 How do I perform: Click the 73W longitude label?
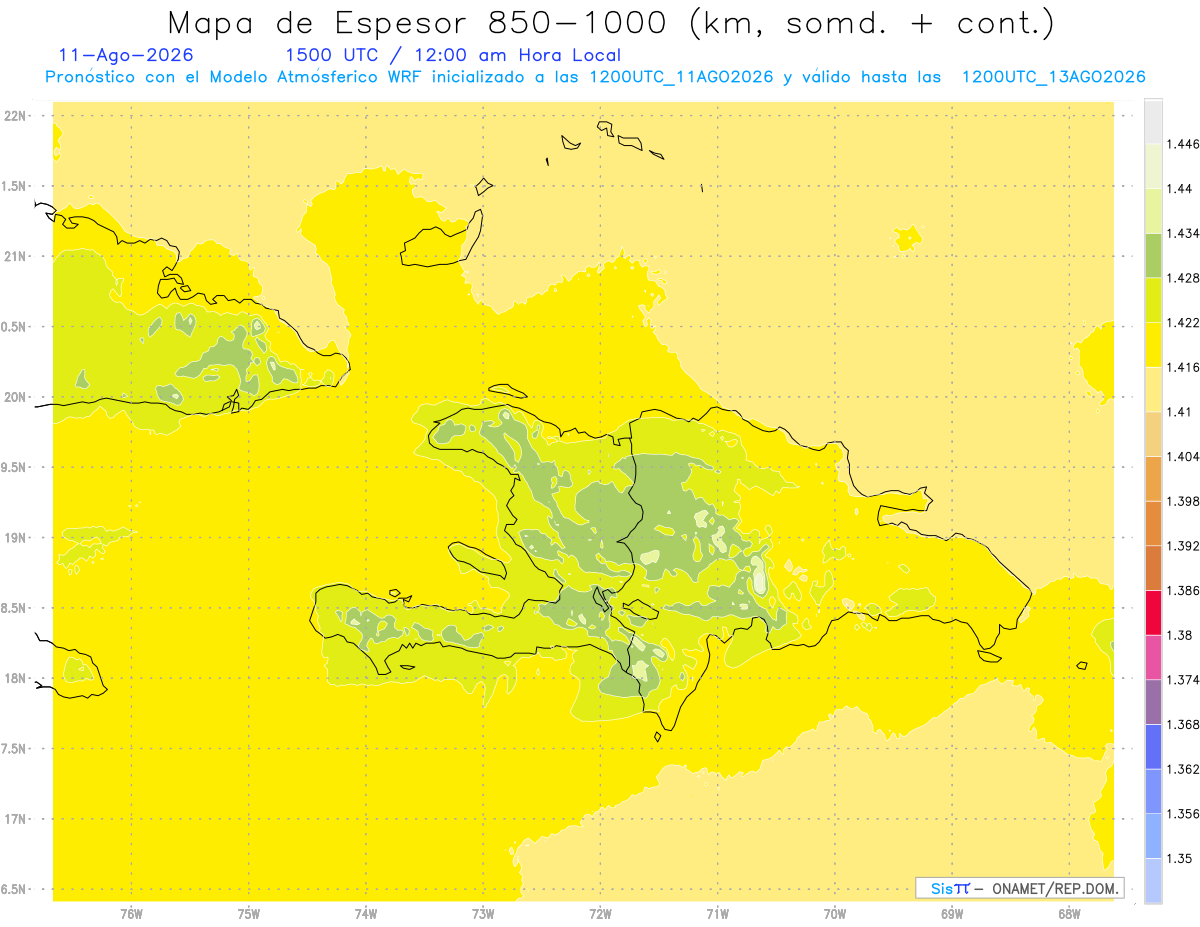click(x=483, y=915)
